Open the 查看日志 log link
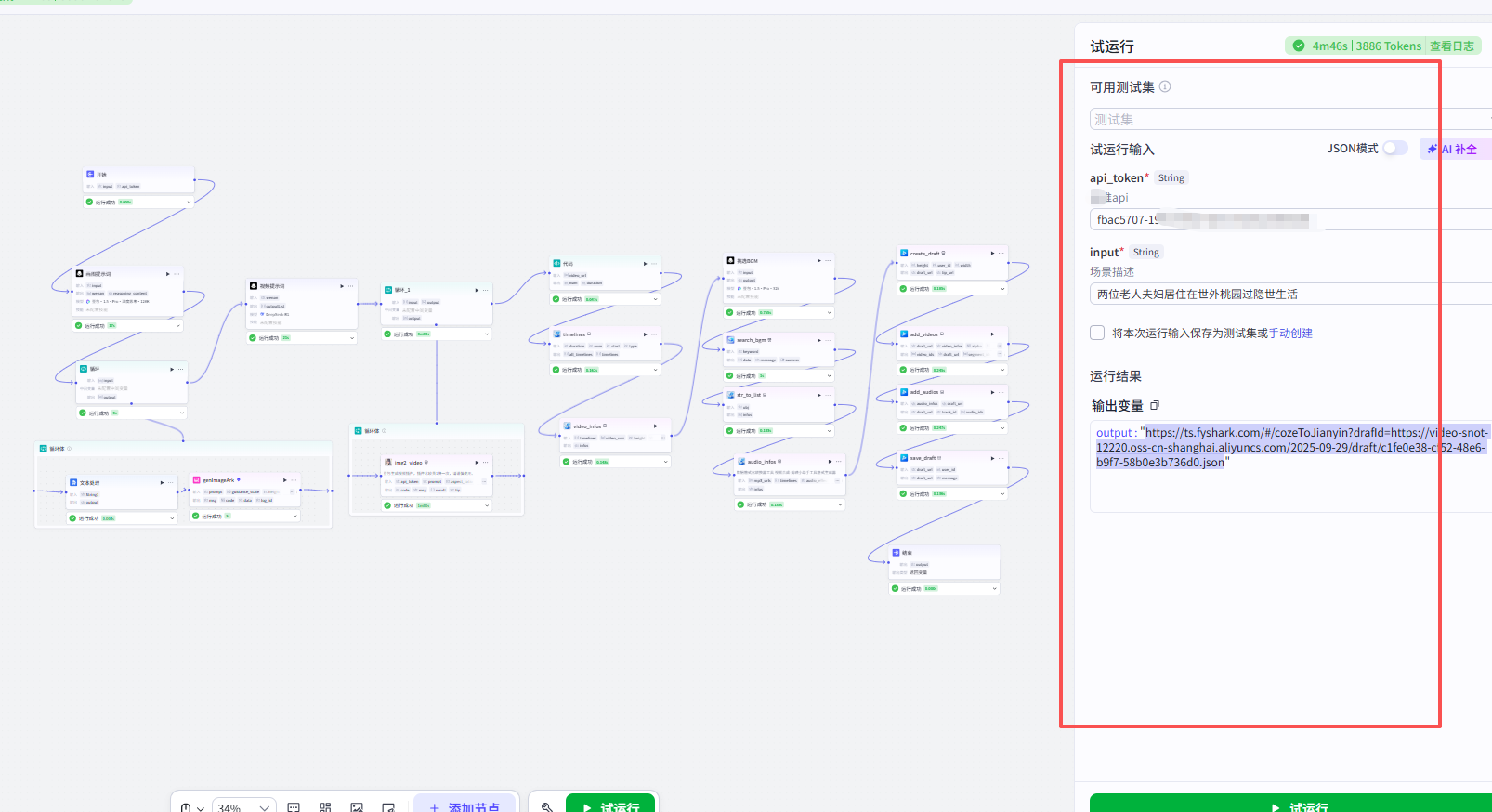Viewport: 1492px width, 812px height. [1452, 46]
